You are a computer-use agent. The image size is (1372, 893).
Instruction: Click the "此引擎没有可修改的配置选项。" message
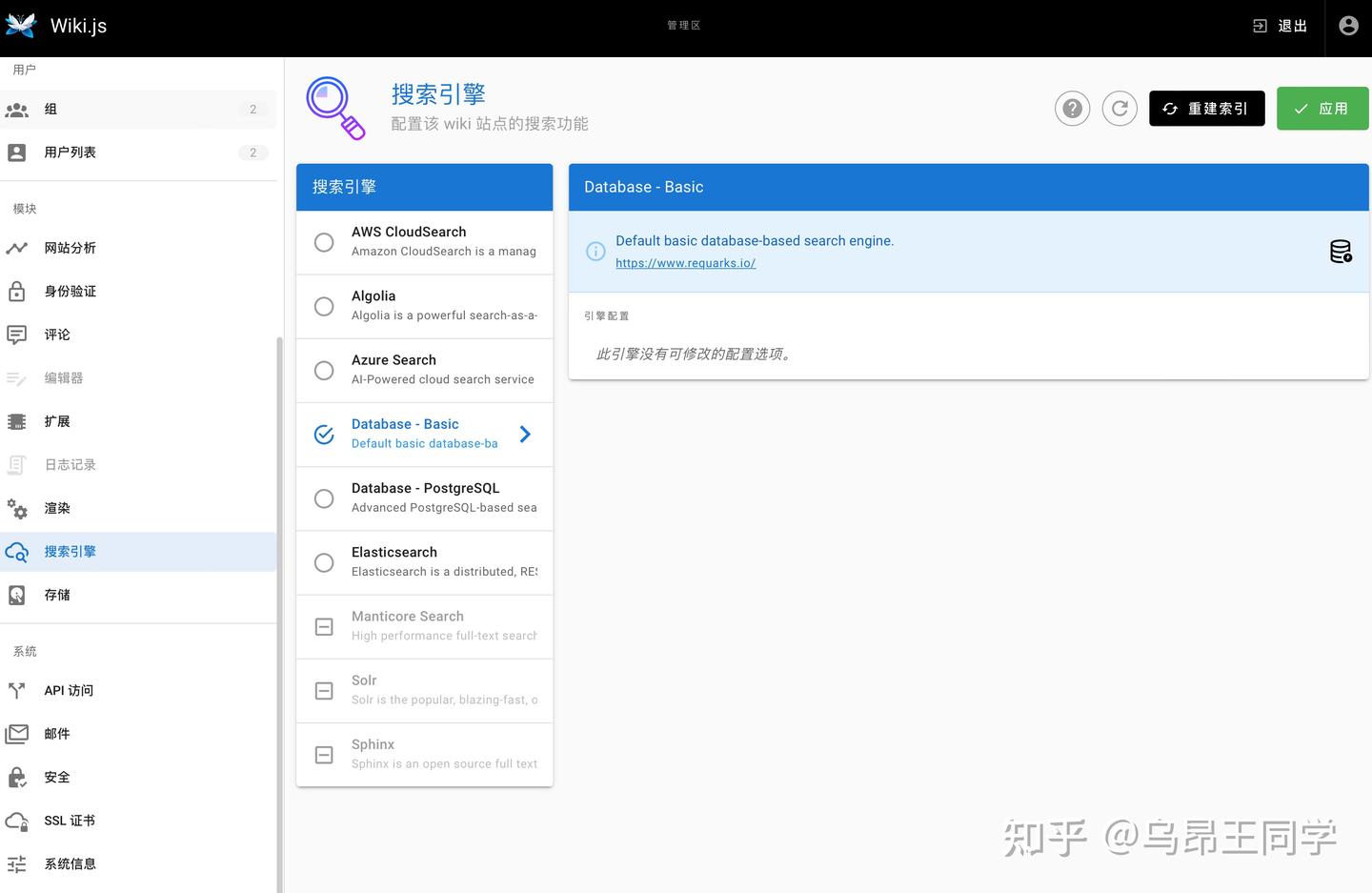(x=696, y=354)
